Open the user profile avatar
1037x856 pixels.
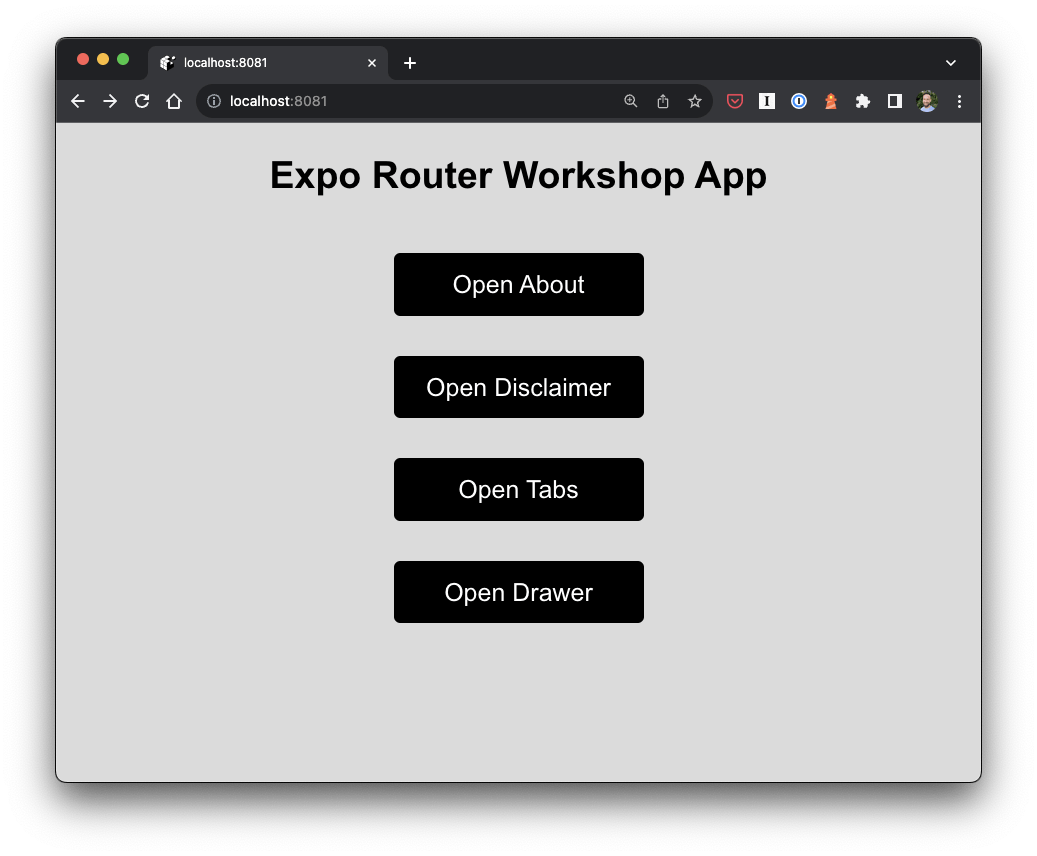point(927,101)
